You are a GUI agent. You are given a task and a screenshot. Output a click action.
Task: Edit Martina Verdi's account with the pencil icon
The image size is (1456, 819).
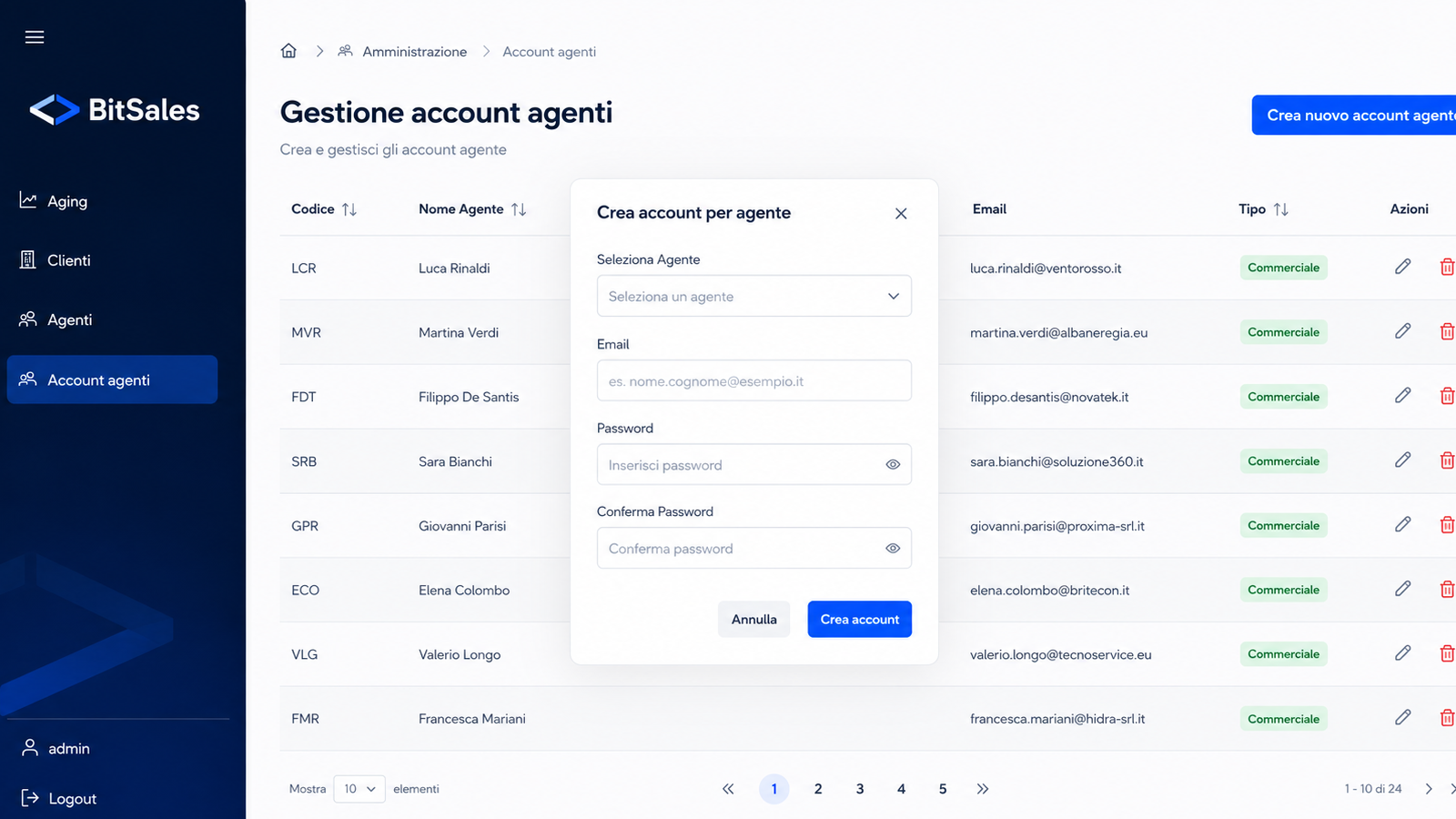1402,331
